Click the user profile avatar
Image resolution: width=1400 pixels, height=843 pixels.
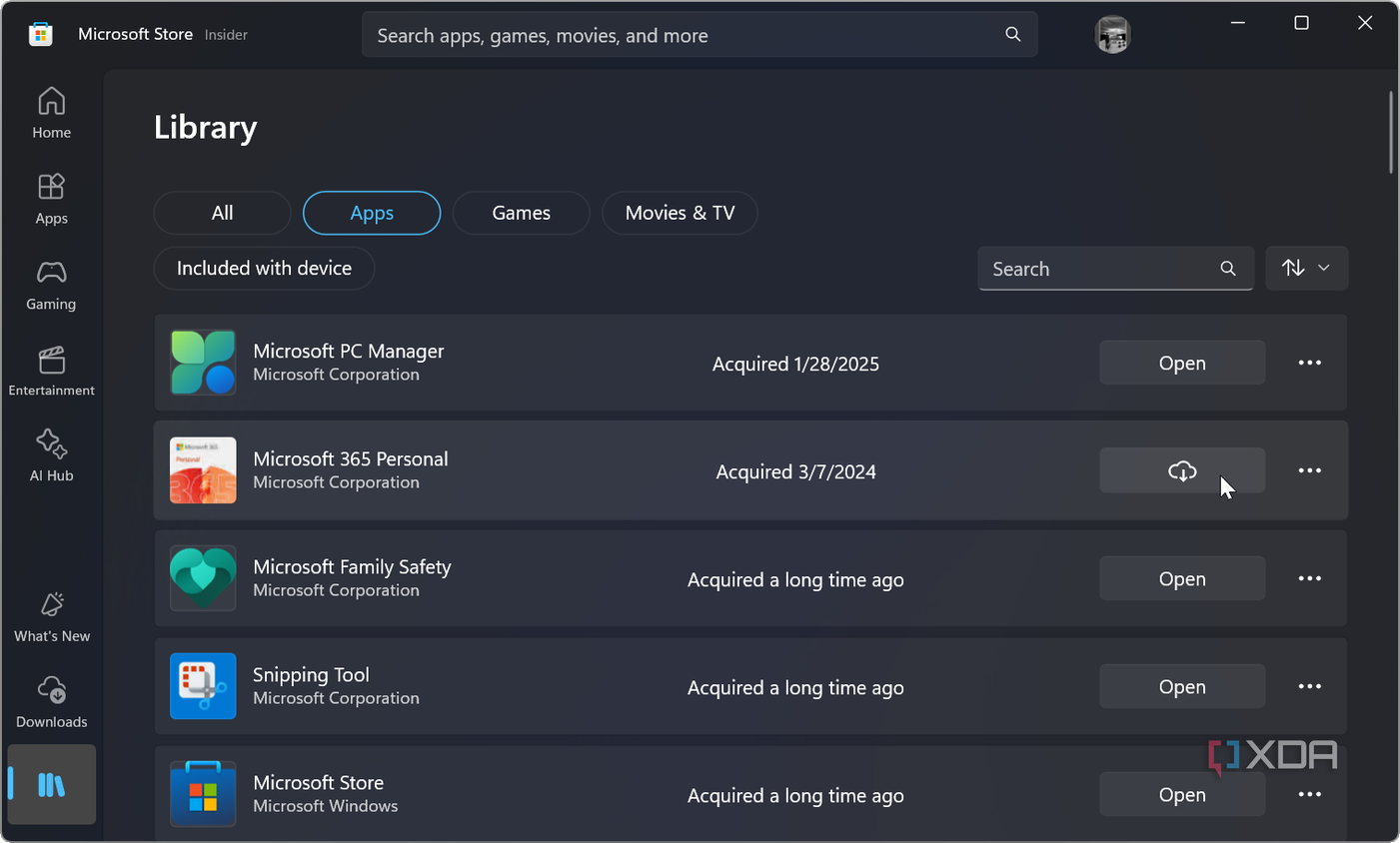tap(1112, 35)
